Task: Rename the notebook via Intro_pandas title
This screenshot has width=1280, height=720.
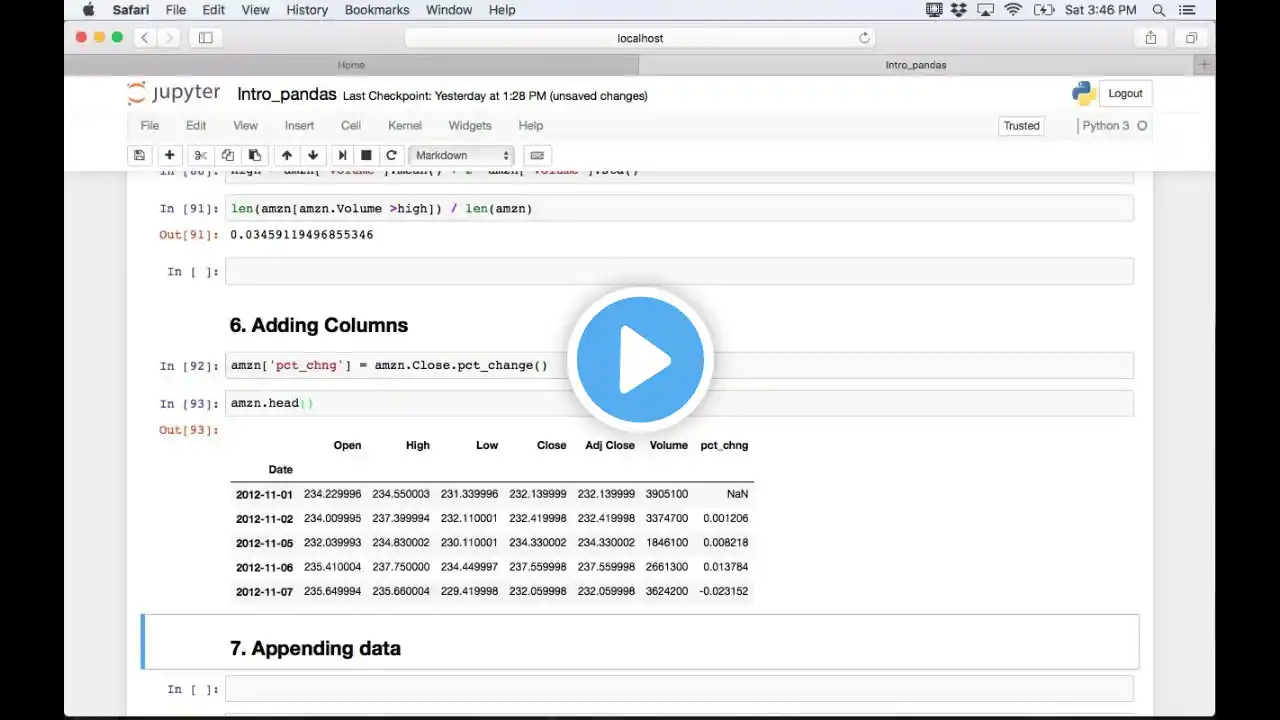Action: point(287,94)
